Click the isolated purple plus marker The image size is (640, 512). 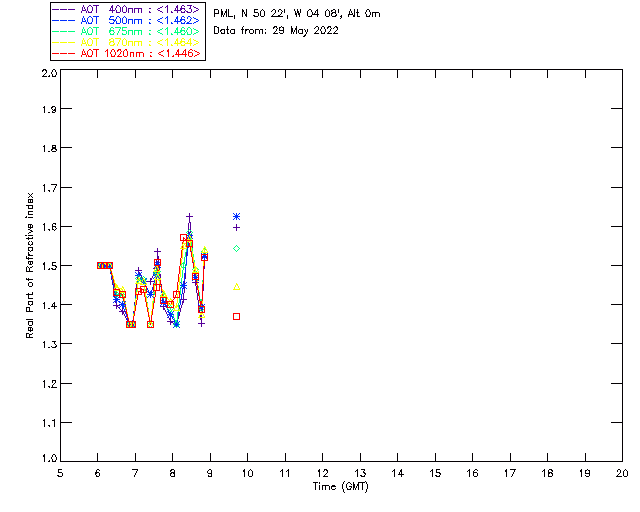pyautogui.click(x=236, y=227)
